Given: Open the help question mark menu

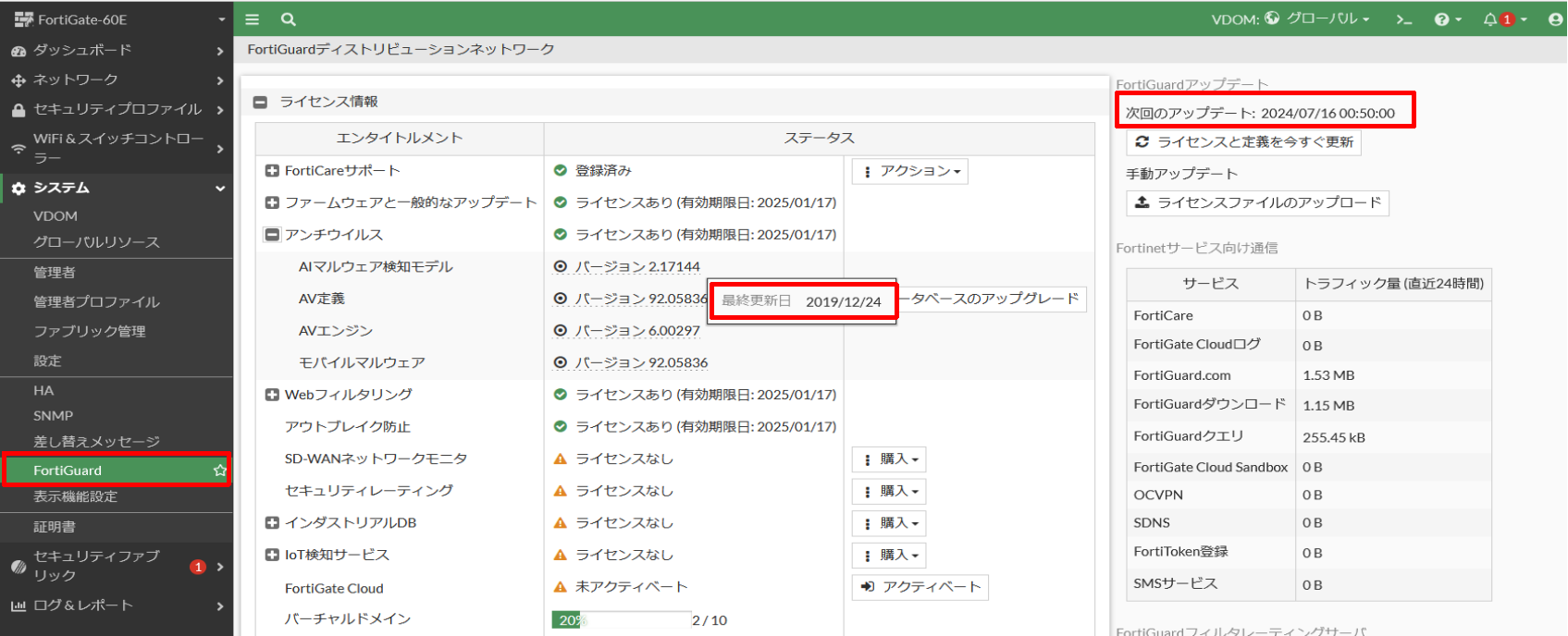Looking at the screenshot, I should [x=1448, y=19].
